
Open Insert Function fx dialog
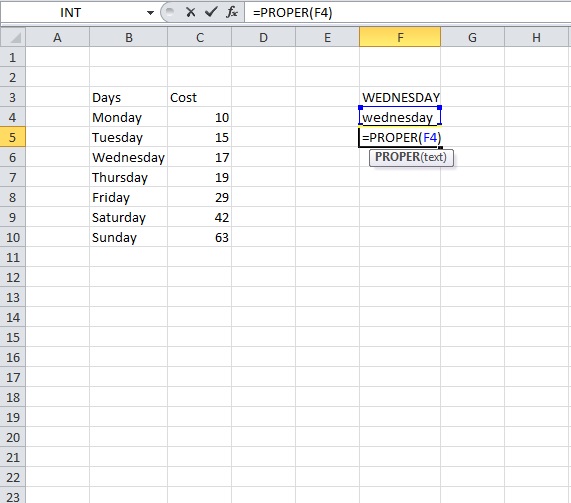232,12
